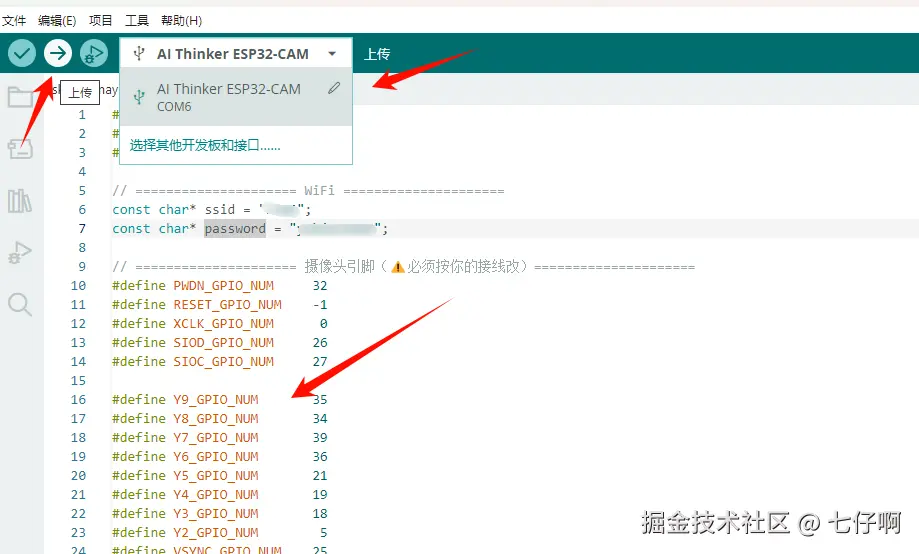Viewport: 919px width, 554px height.
Task: Start the Debug toolbar button
Action: [x=94, y=53]
